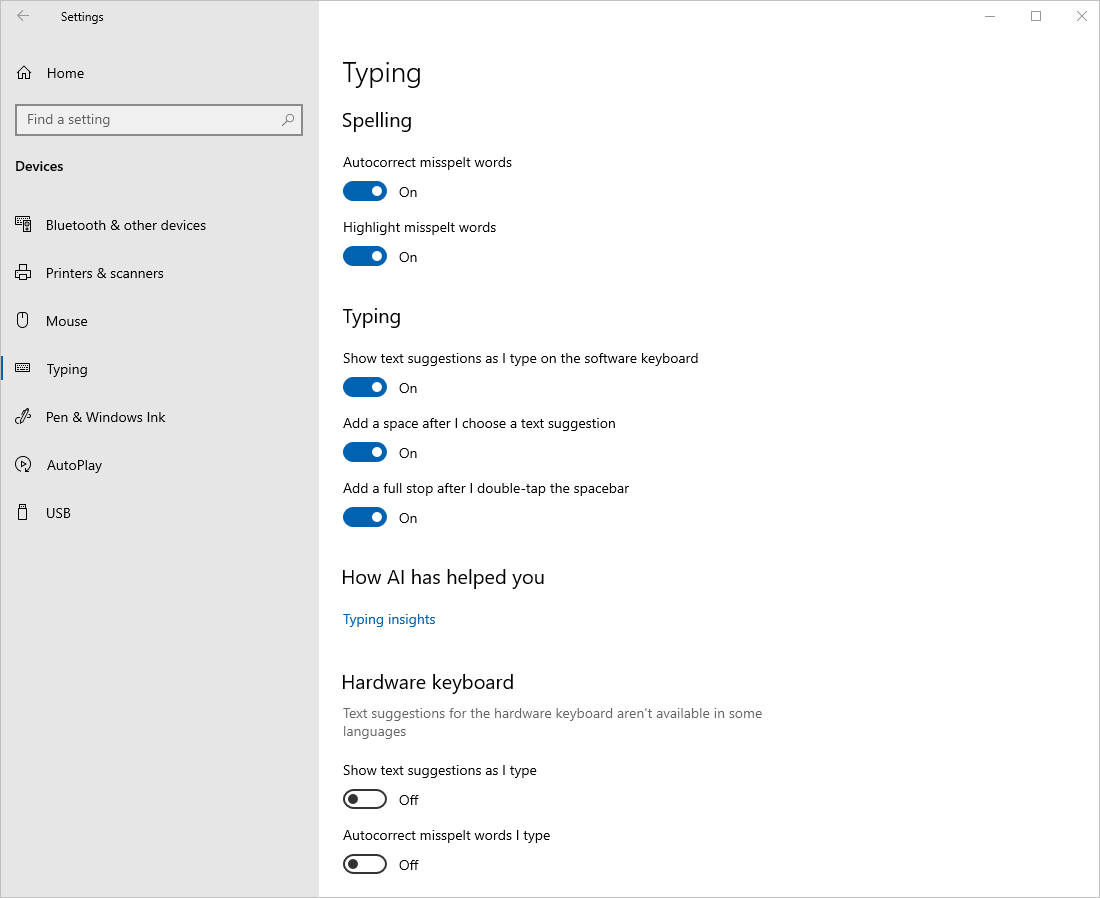Click the search magnifier icon
Image resolution: width=1100 pixels, height=898 pixels.
[x=288, y=120]
